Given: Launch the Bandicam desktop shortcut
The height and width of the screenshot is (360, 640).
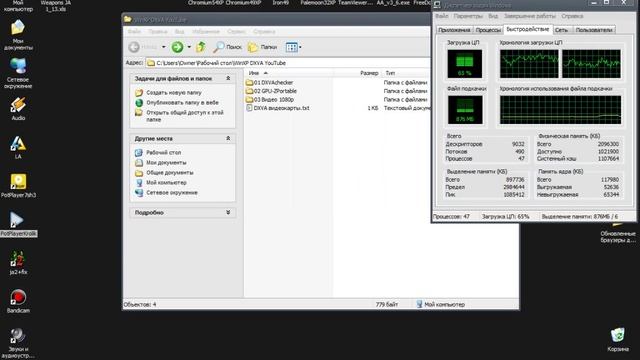Looking at the screenshot, I should tap(18, 301).
